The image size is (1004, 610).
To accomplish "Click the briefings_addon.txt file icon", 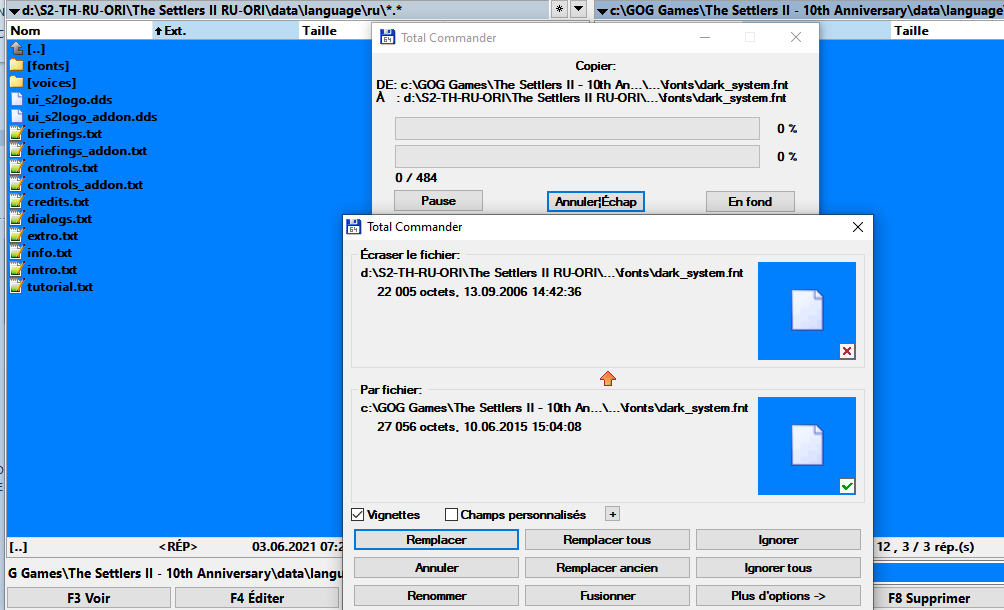I will [17, 150].
